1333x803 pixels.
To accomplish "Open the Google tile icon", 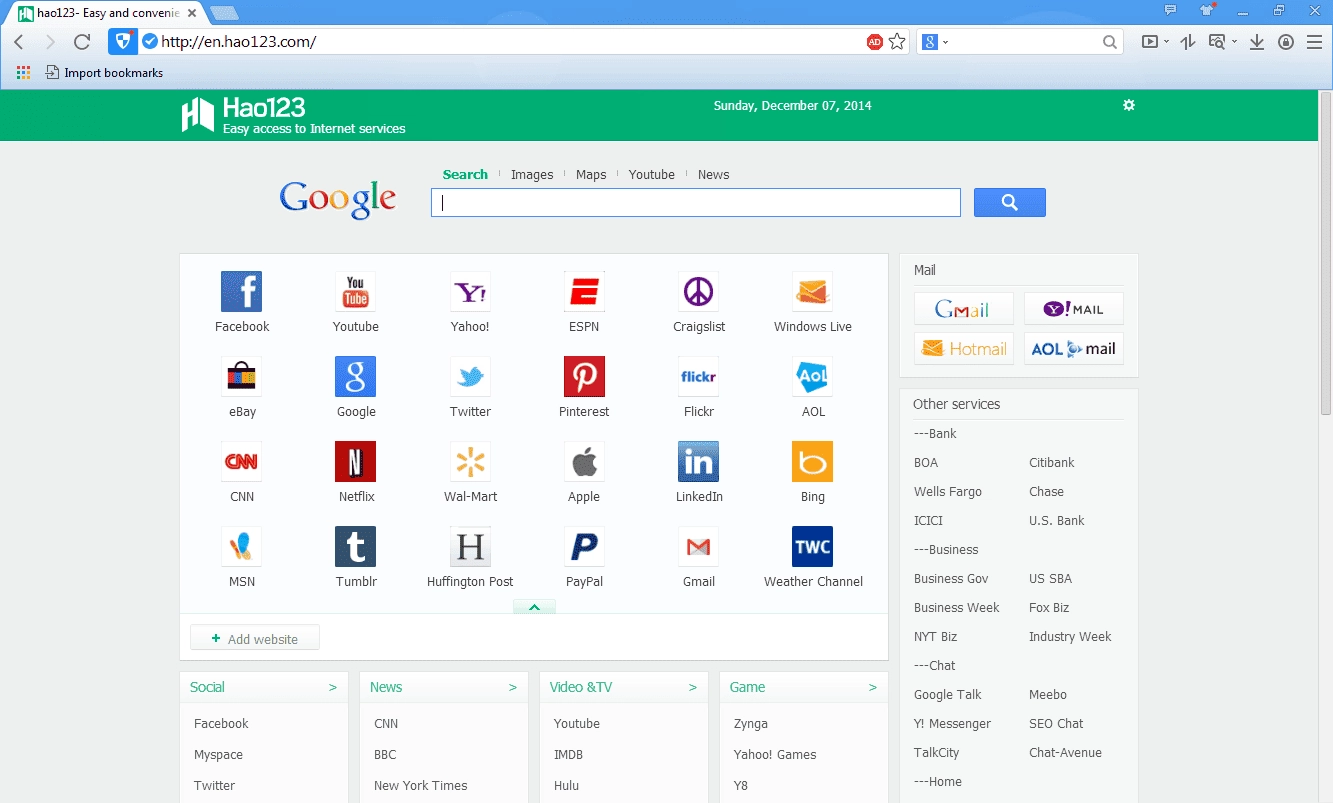I will 355,377.
